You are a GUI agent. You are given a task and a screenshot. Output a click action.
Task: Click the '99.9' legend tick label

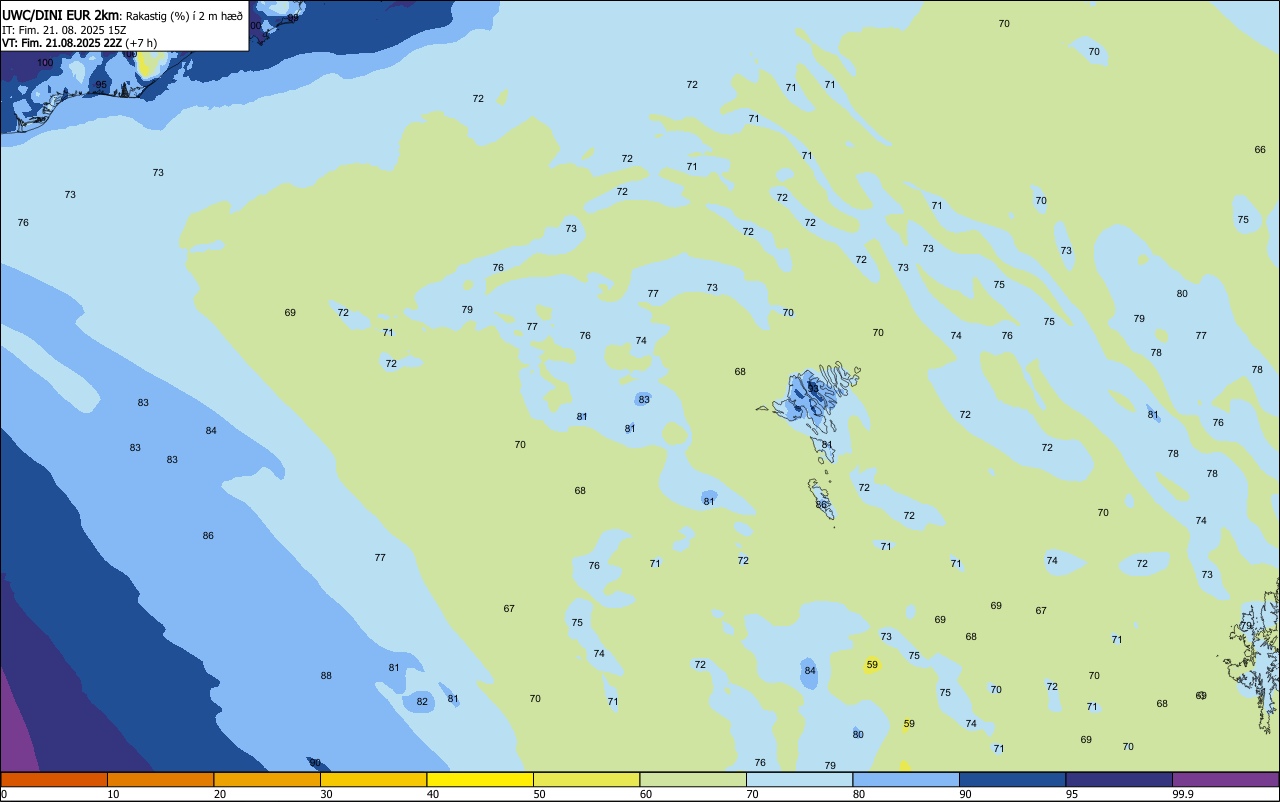click(1183, 794)
